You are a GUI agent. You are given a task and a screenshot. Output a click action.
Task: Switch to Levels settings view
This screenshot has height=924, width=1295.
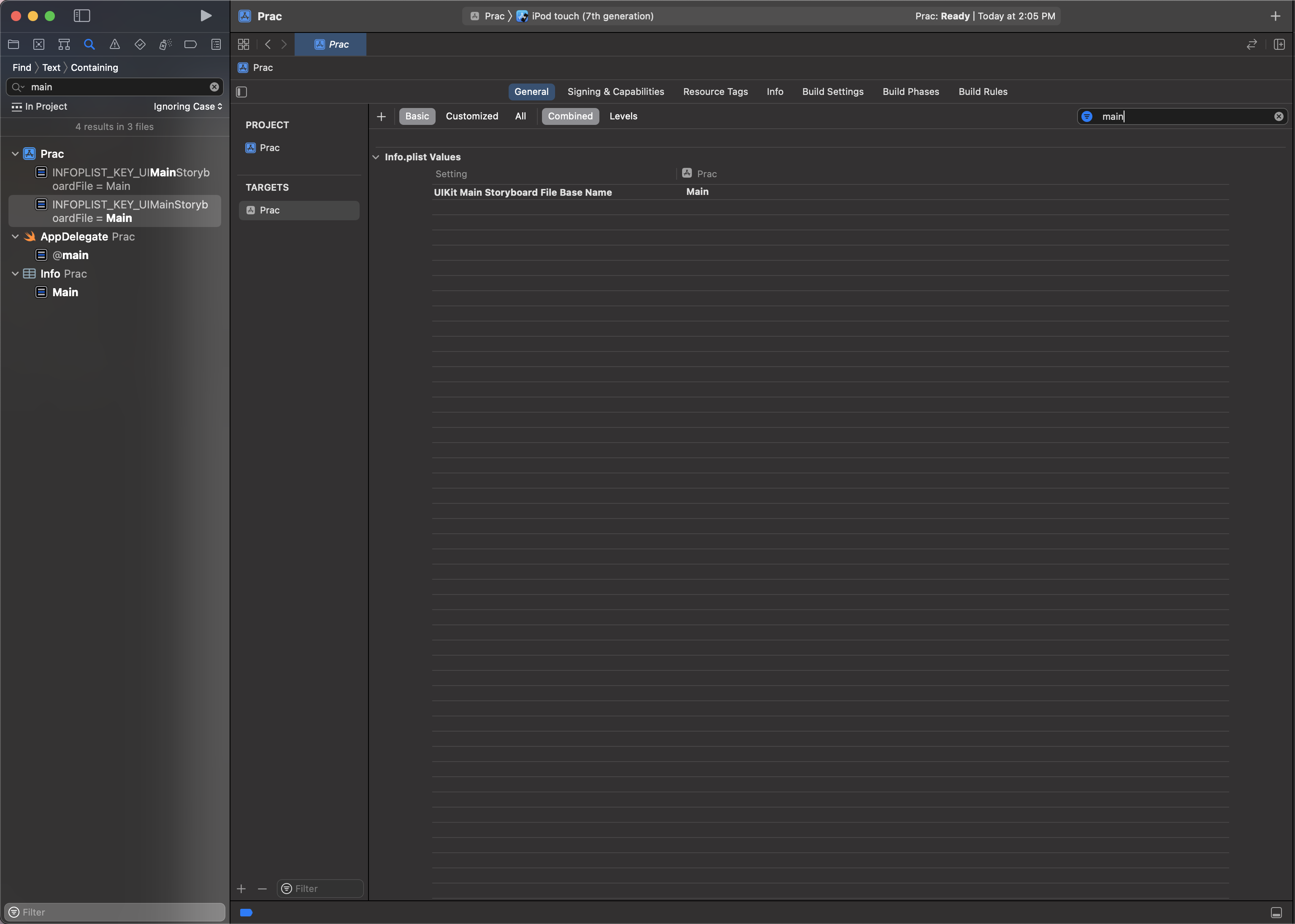[623, 116]
